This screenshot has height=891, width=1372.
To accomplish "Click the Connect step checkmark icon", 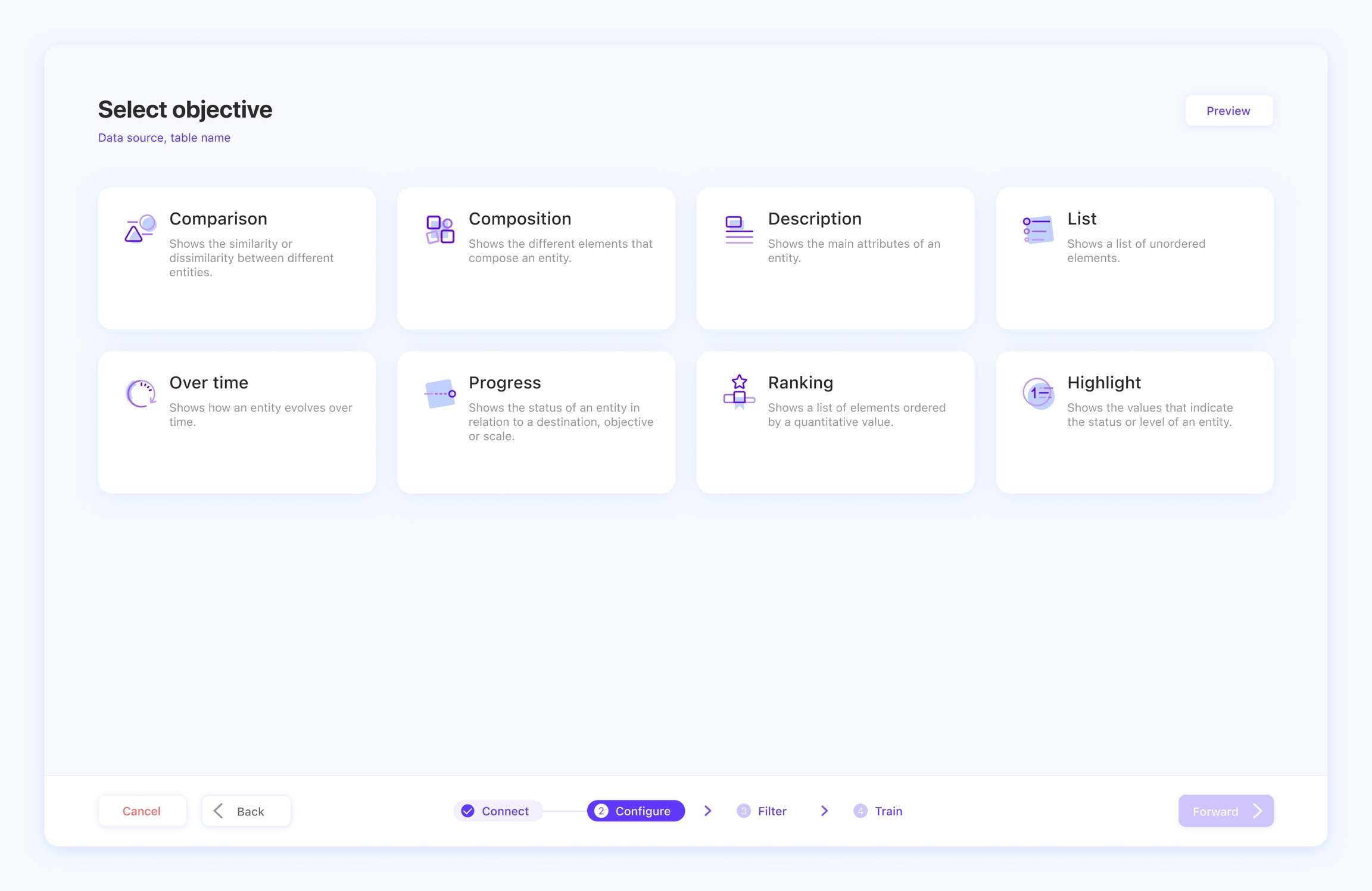I will tap(468, 811).
